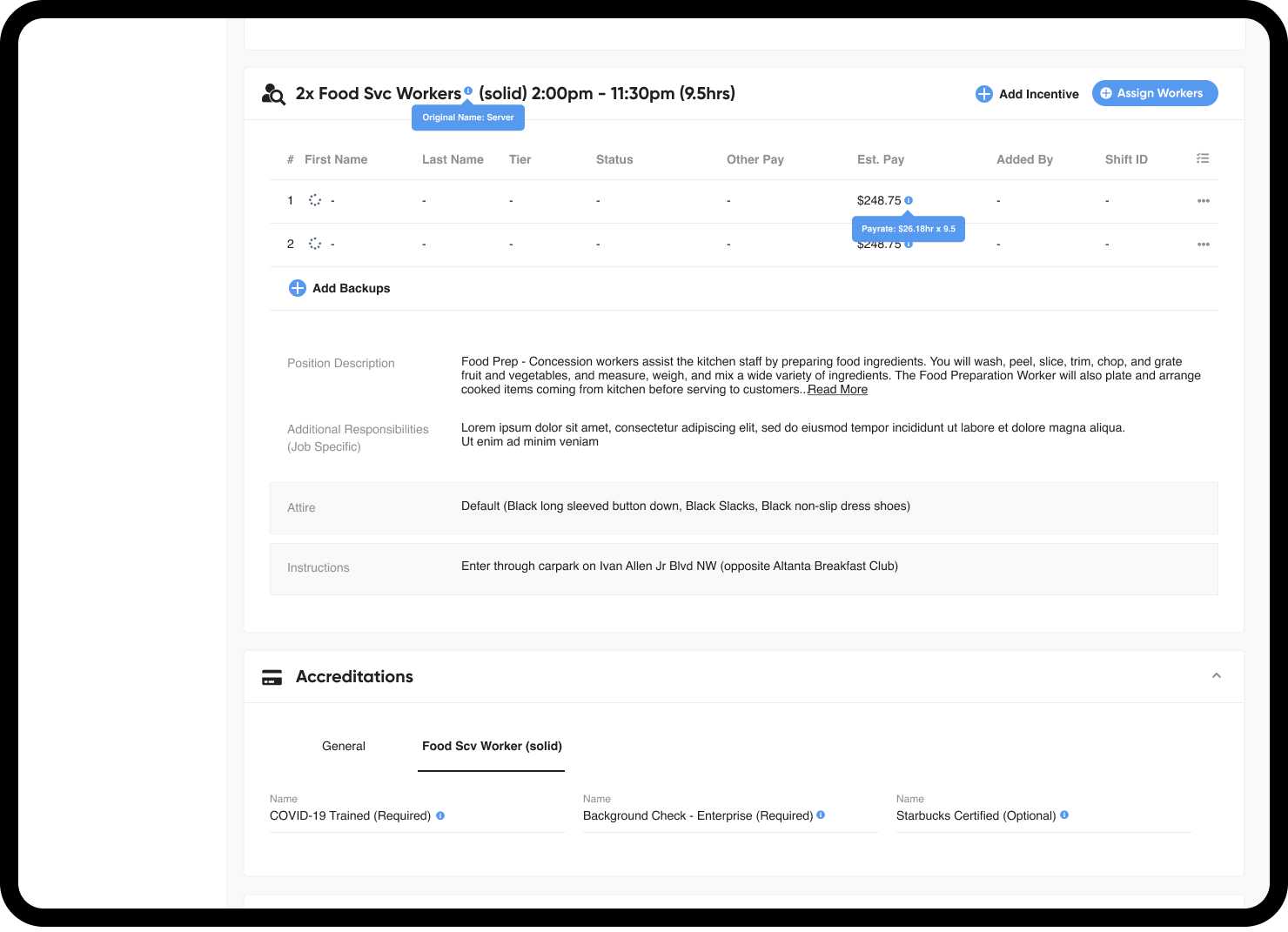Screen dimensions: 1288x932
Task: Click info icon next to COVID-19 Trained
Action: tap(440, 815)
